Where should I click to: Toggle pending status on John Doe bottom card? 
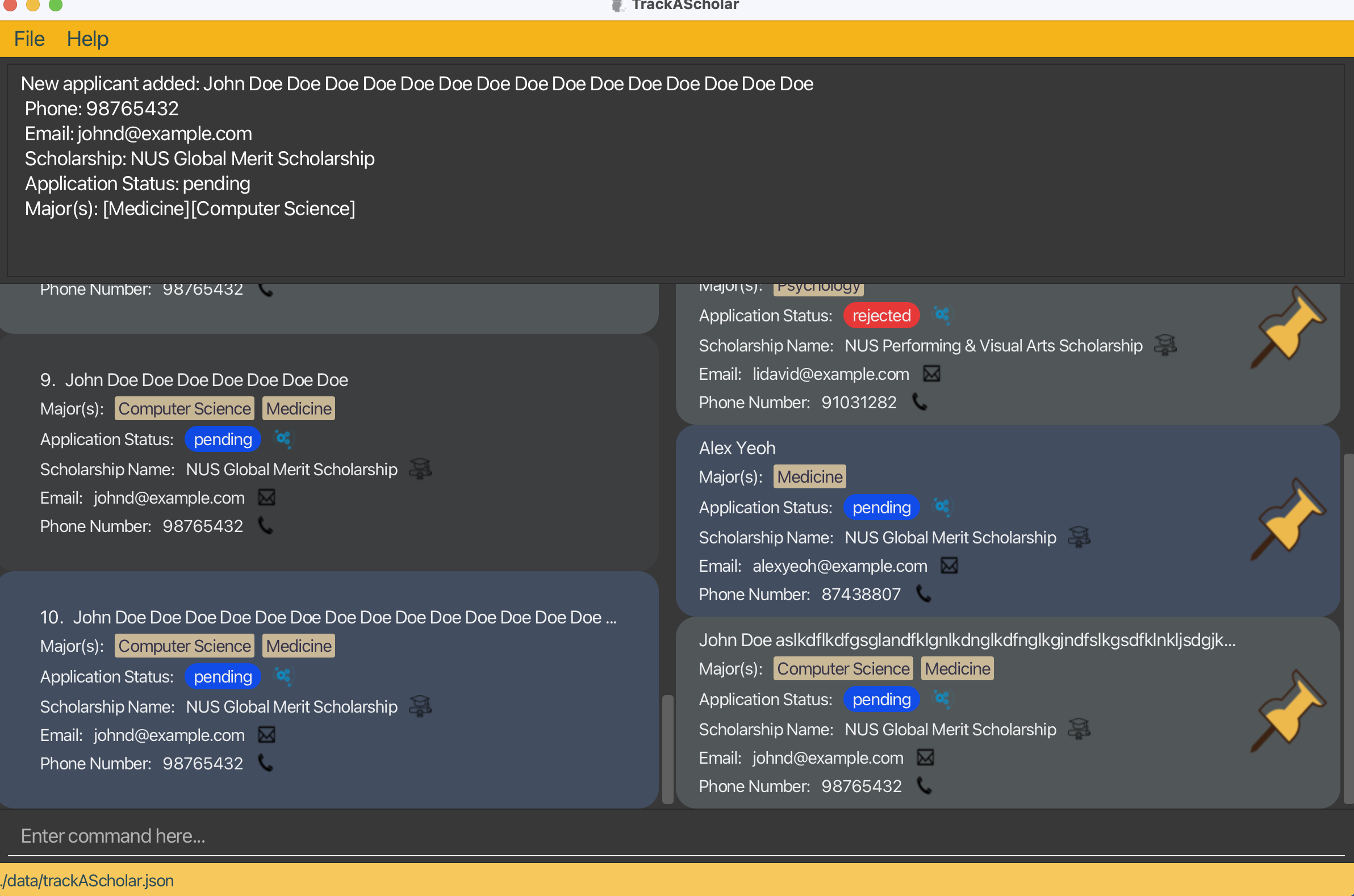coord(940,699)
